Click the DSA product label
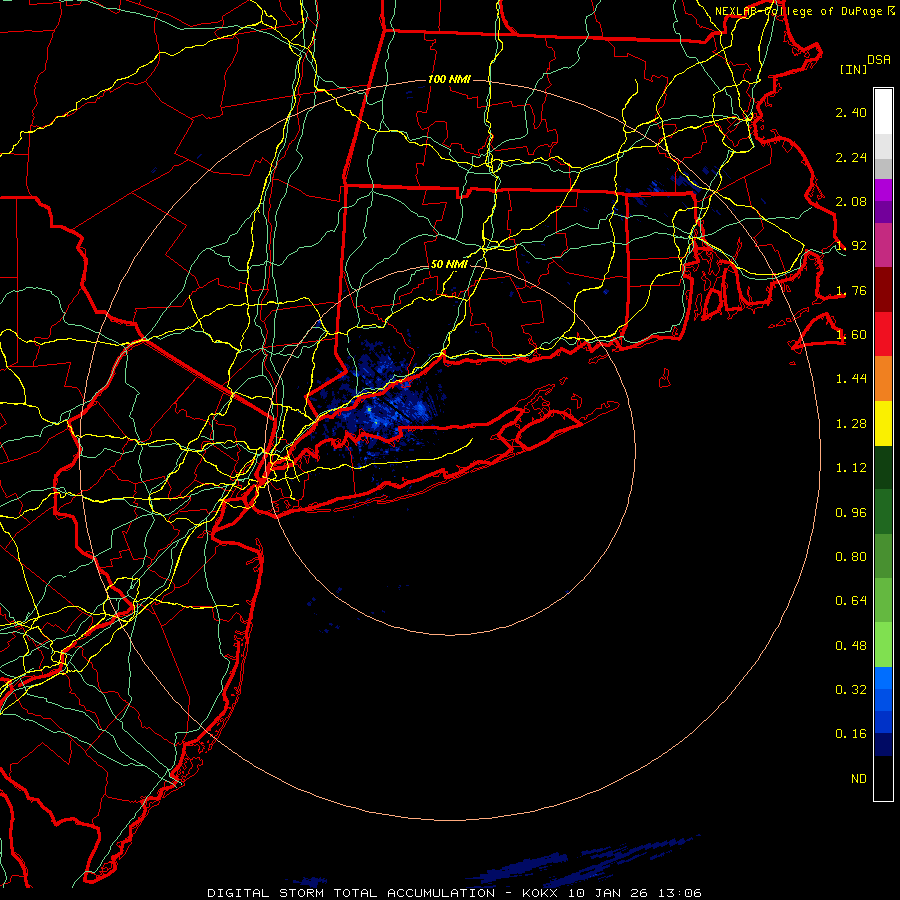Screen dimensions: 900x900 [x=879, y=60]
